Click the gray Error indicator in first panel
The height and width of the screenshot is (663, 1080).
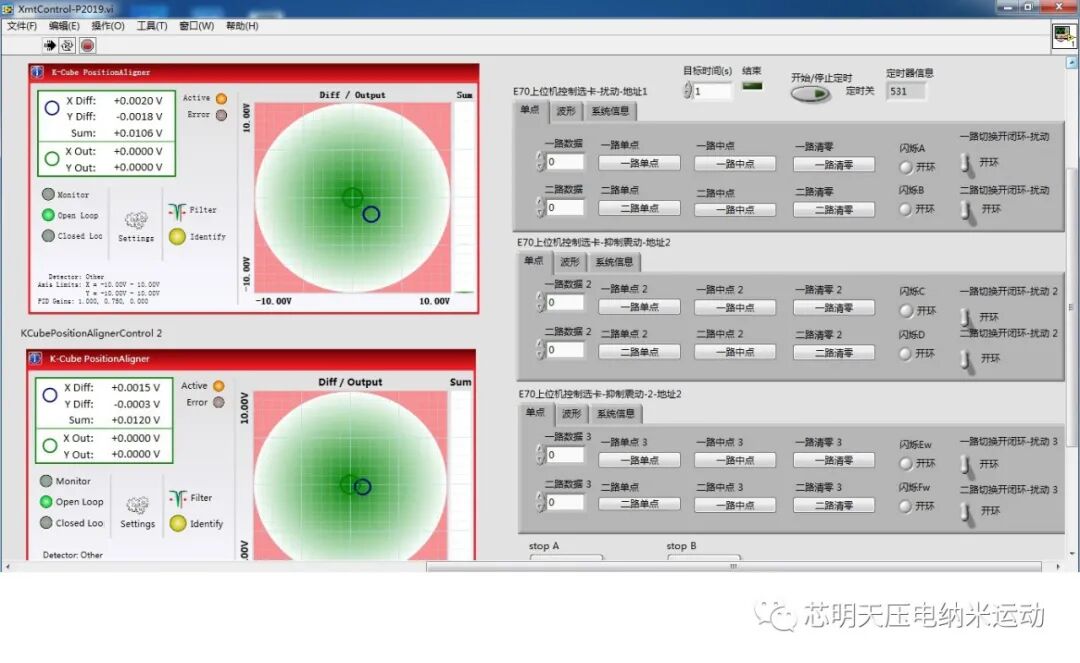pyautogui.click(x=221, y=115)
